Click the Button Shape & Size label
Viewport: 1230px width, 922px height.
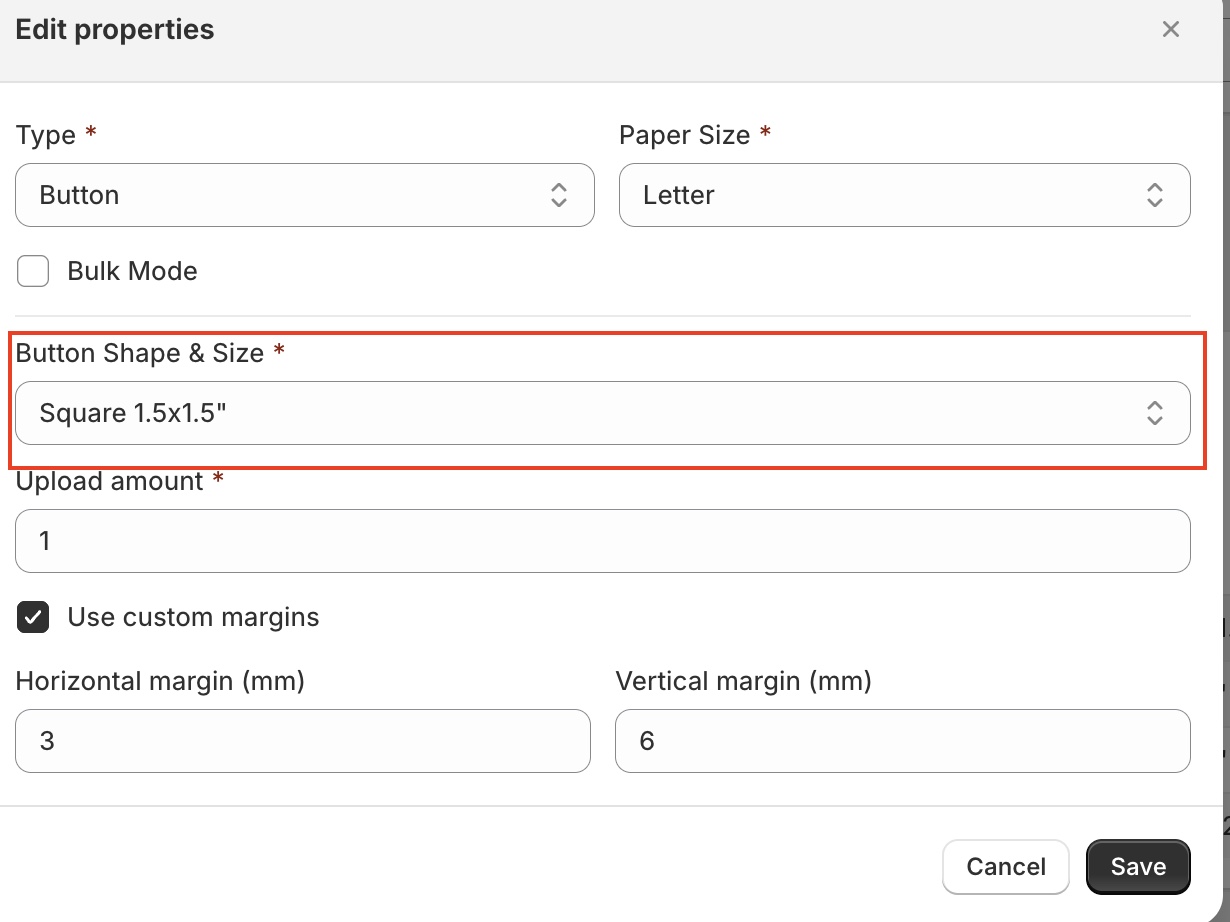(140, 353)
